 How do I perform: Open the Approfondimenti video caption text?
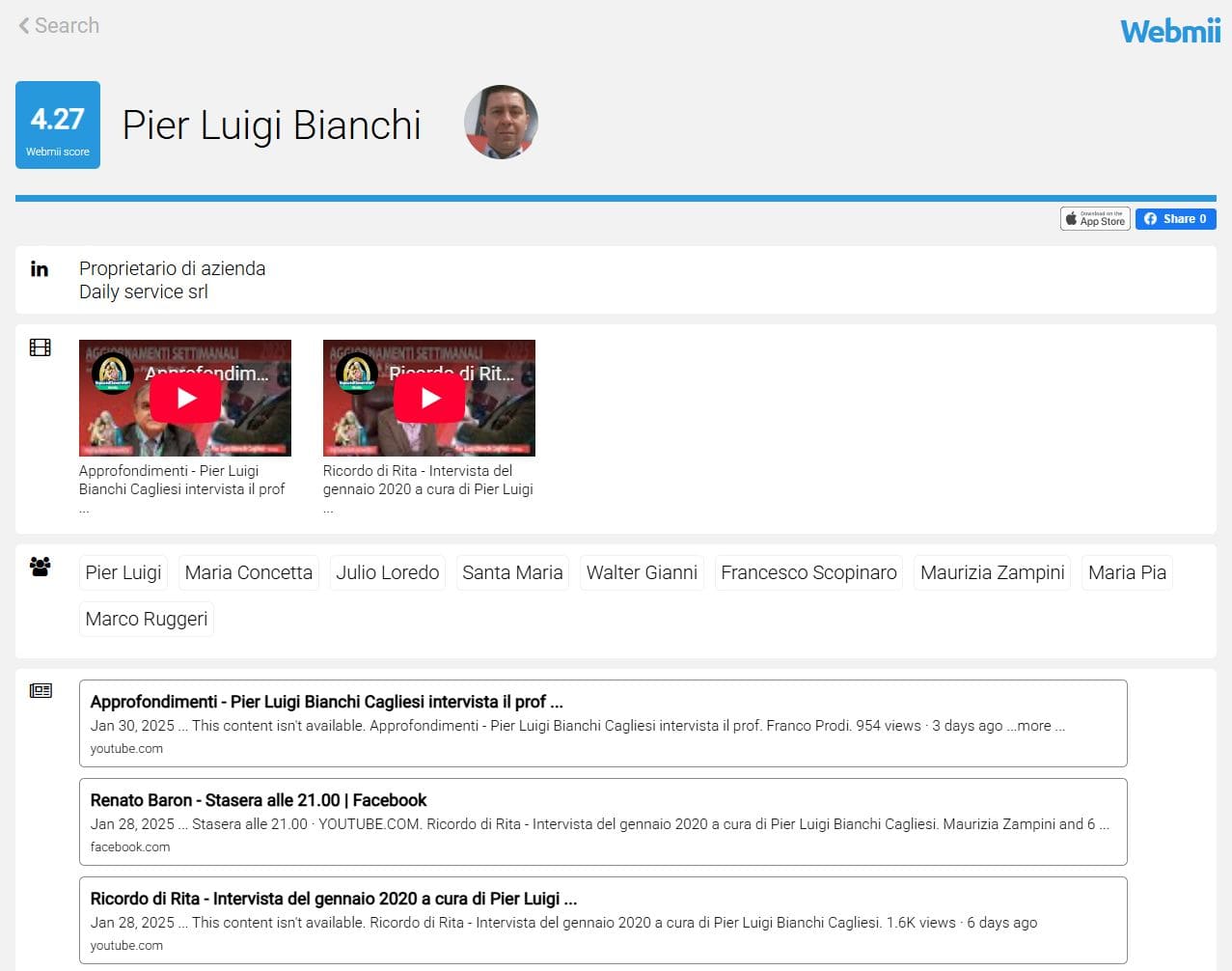182,489
